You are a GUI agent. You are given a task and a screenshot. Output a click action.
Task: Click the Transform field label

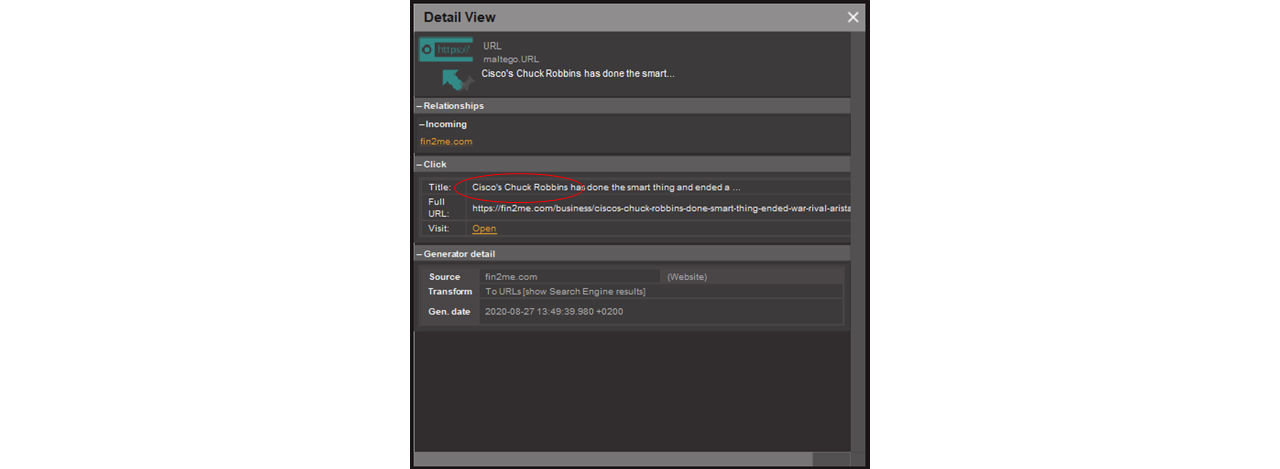(450, 292)
